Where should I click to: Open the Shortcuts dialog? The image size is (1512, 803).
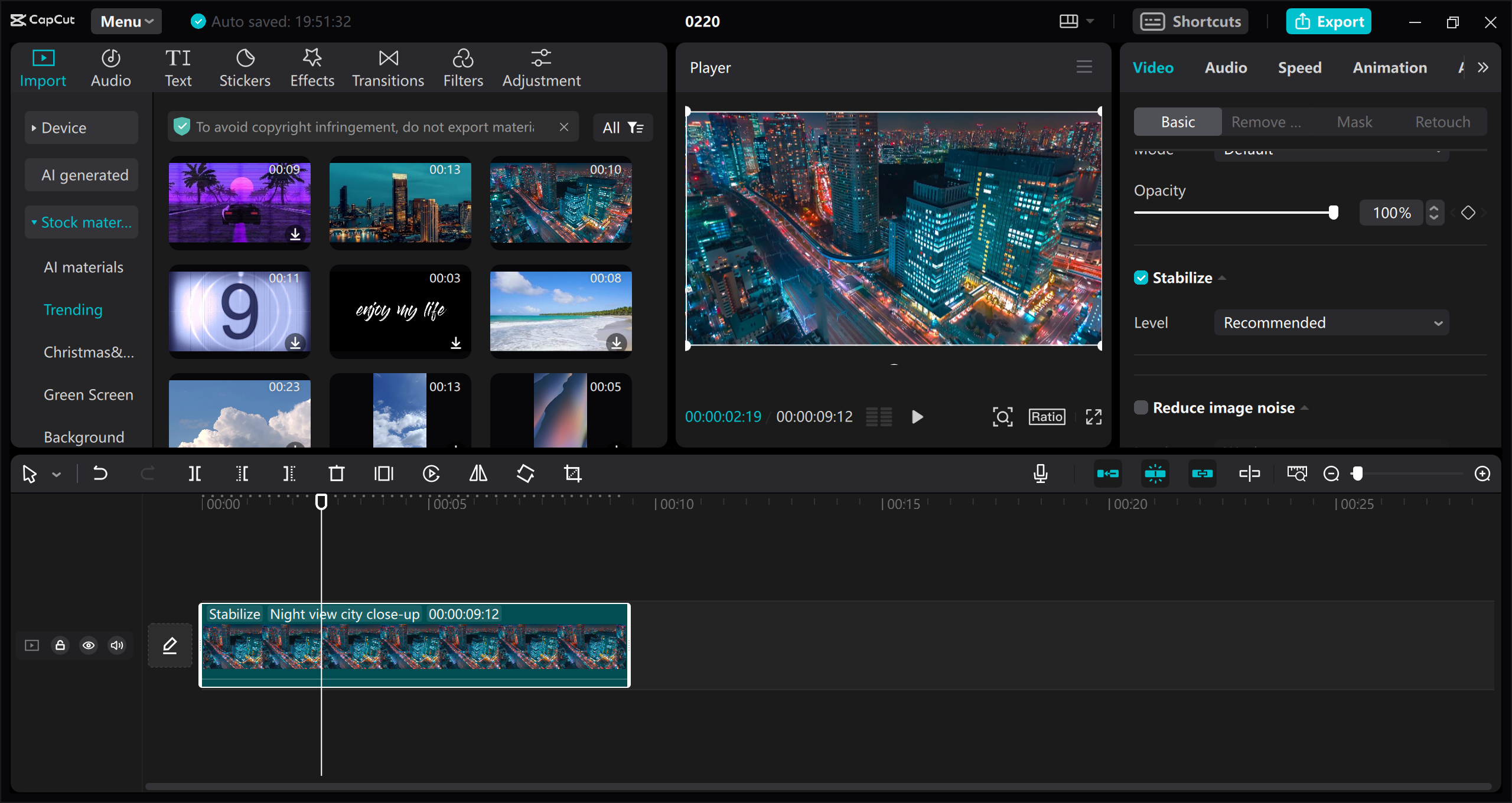1191,21
